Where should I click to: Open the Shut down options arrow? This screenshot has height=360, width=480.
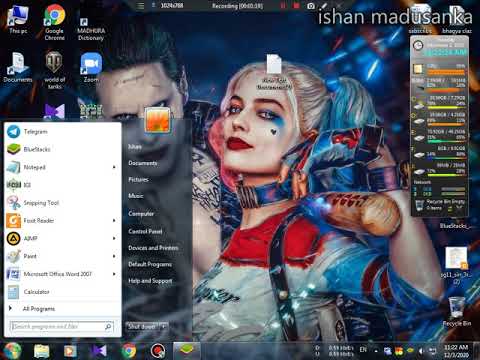[164, 326]
